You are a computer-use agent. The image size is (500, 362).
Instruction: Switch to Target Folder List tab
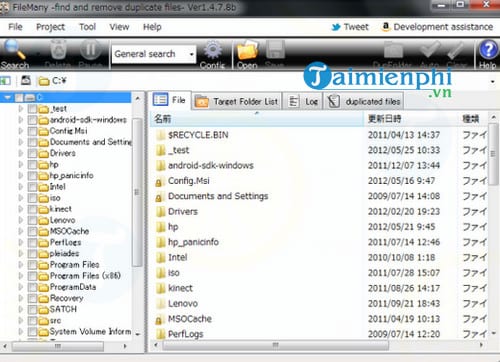(237, 101)
